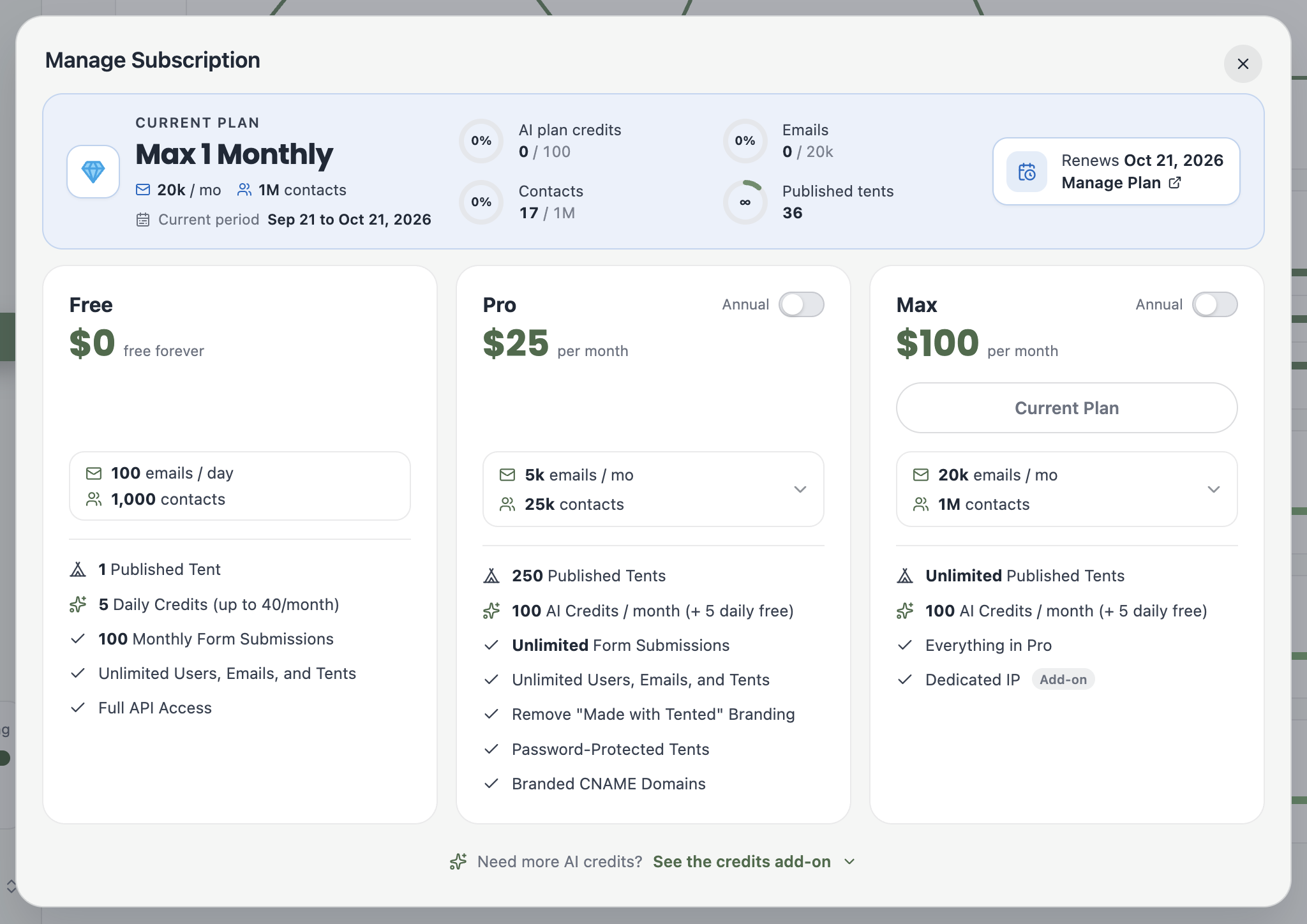The width and height of the screenshot is (1307, 924).
Task: Click envelope icon next to 20k / mo
Action: pos(143,190)
